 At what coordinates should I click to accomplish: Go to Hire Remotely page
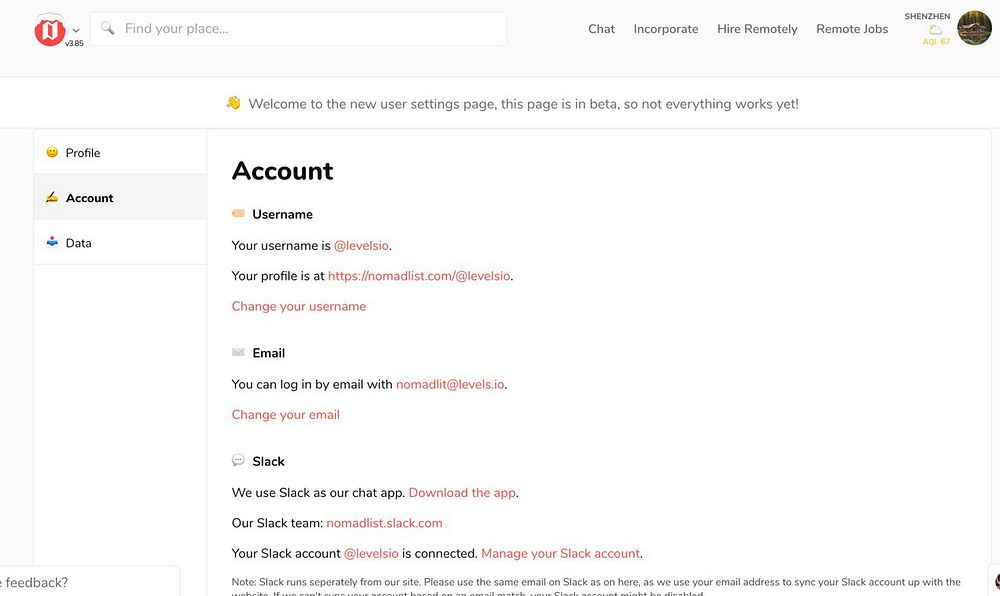pos(757,29)
